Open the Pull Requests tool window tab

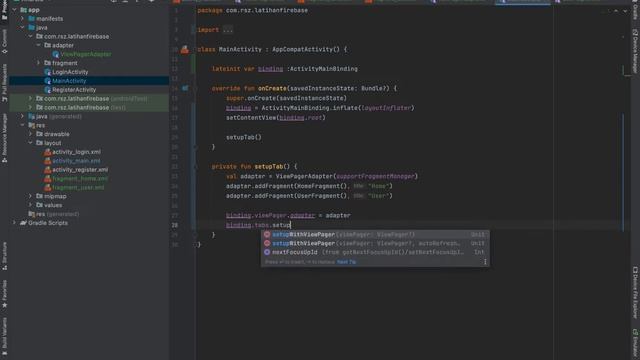(4, 83)
